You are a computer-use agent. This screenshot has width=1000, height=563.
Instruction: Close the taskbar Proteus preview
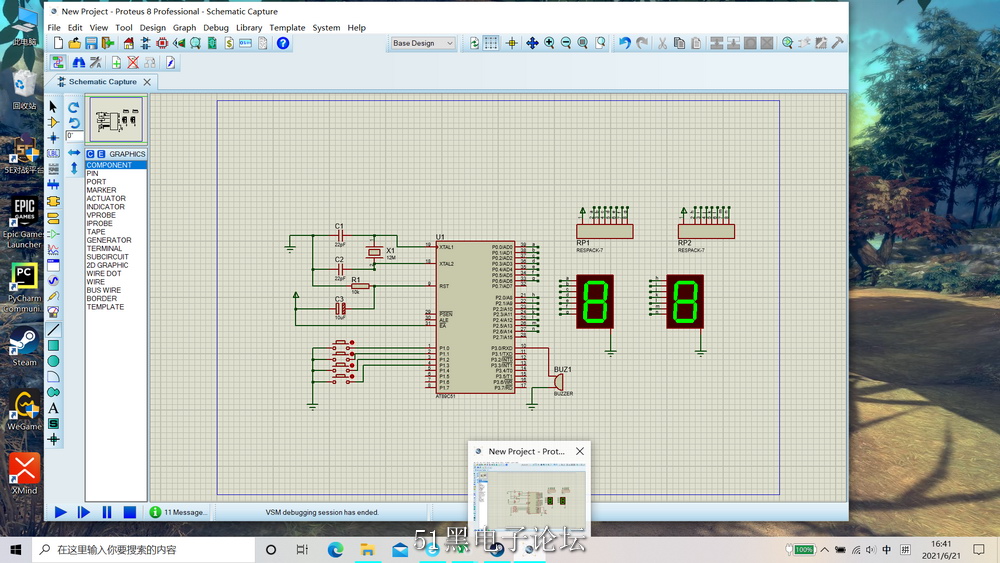(x=580, y=451)
